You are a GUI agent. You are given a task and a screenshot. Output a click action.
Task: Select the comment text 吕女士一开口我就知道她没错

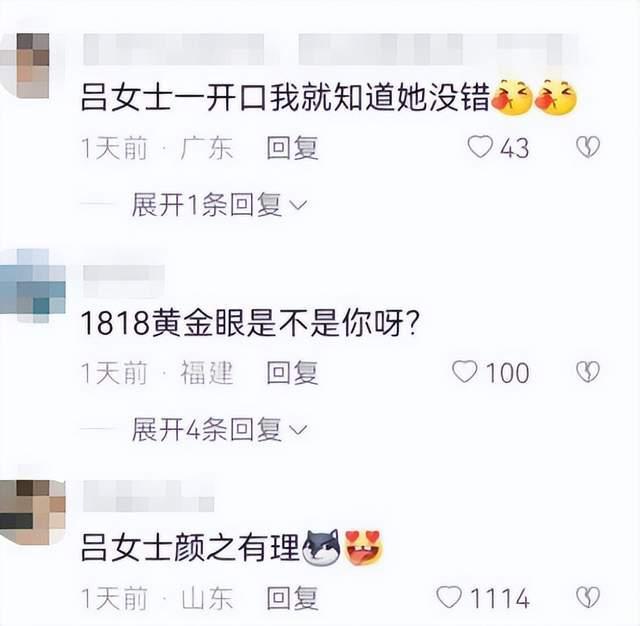[x=284, y=98]
